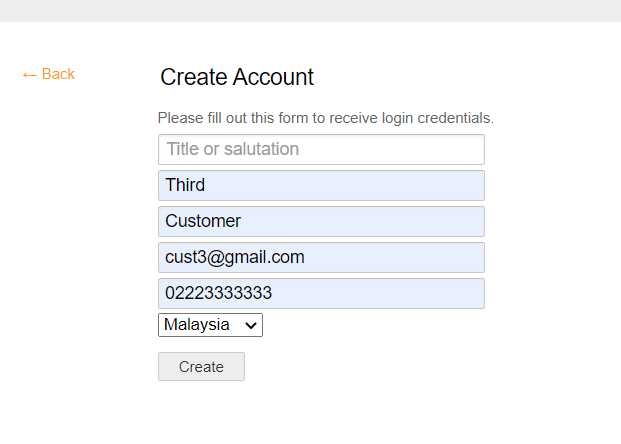Focus the phone number field 02223333333
Viewport: 621px width, 444px height.
321,294
